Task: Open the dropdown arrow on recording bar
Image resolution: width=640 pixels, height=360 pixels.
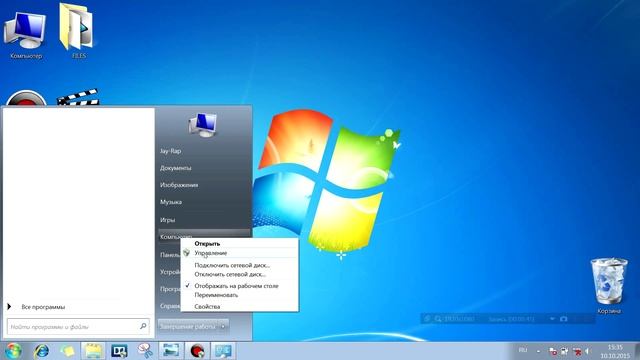Action: click(x=552, y=318)
